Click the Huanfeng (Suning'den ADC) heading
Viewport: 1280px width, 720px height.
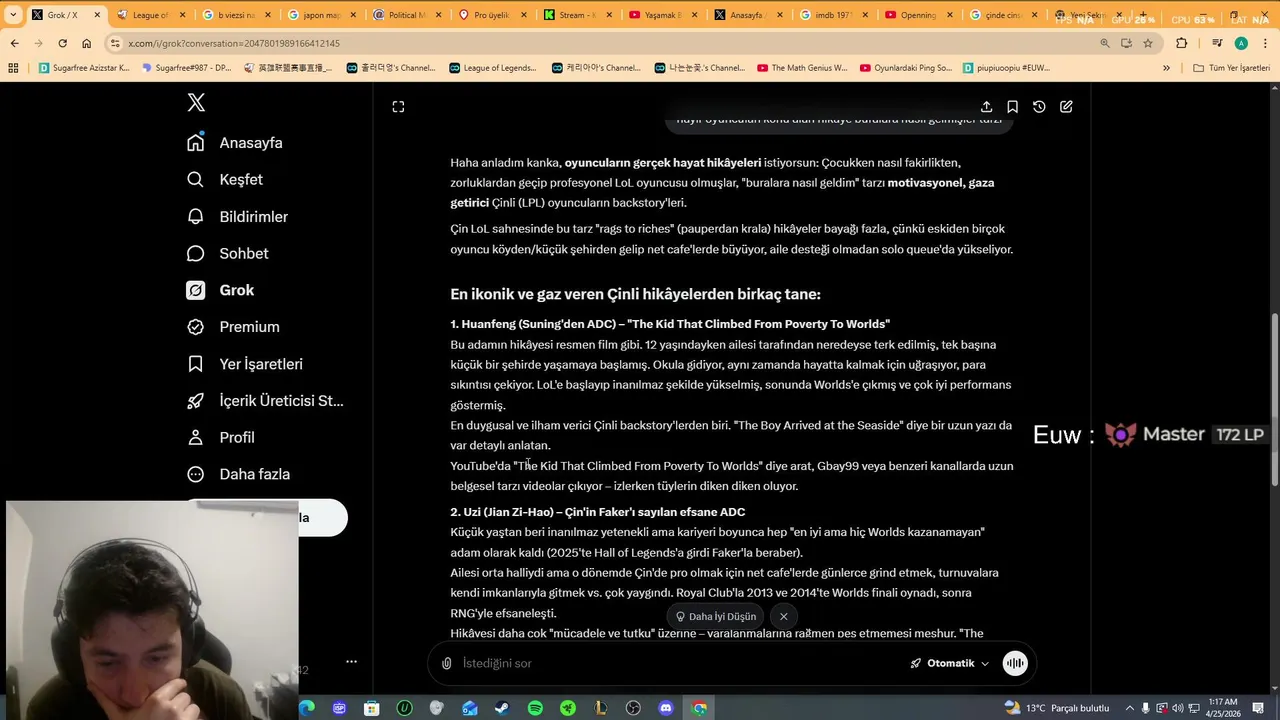(x=670, y=325)
